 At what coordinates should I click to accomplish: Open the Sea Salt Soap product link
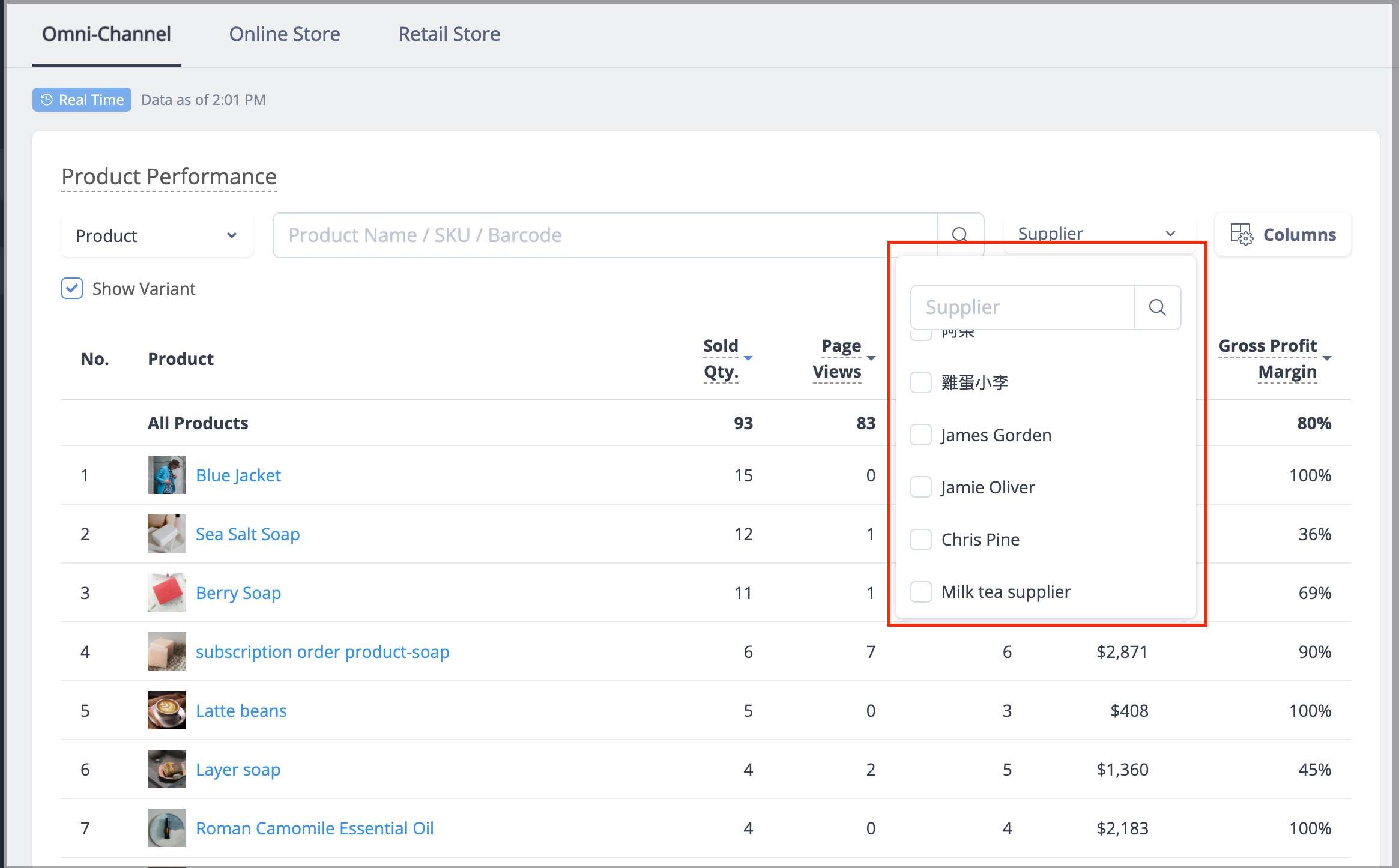tap(247, 534)
